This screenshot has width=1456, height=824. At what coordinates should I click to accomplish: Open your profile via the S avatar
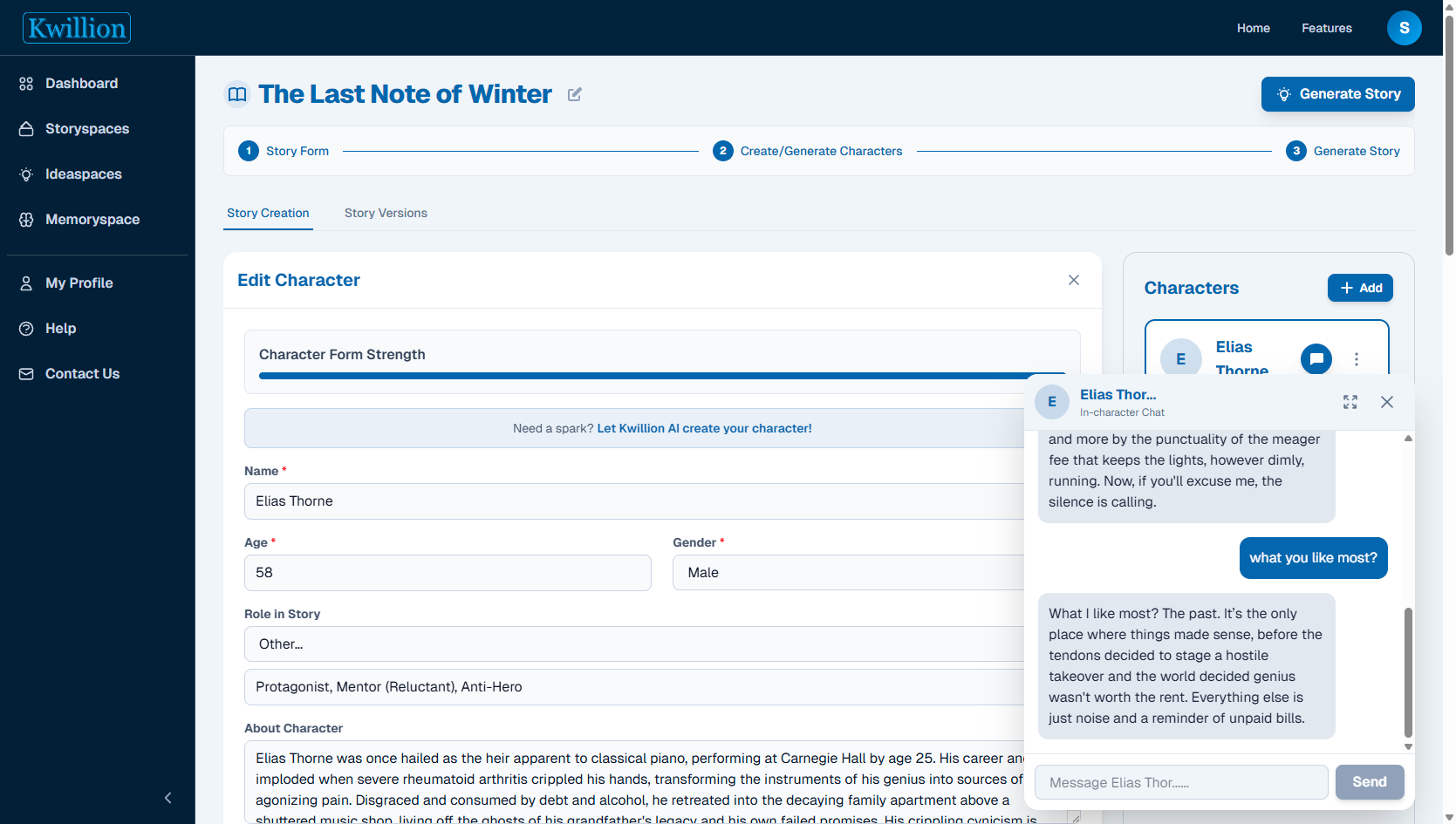click(x=1404, y=27)
